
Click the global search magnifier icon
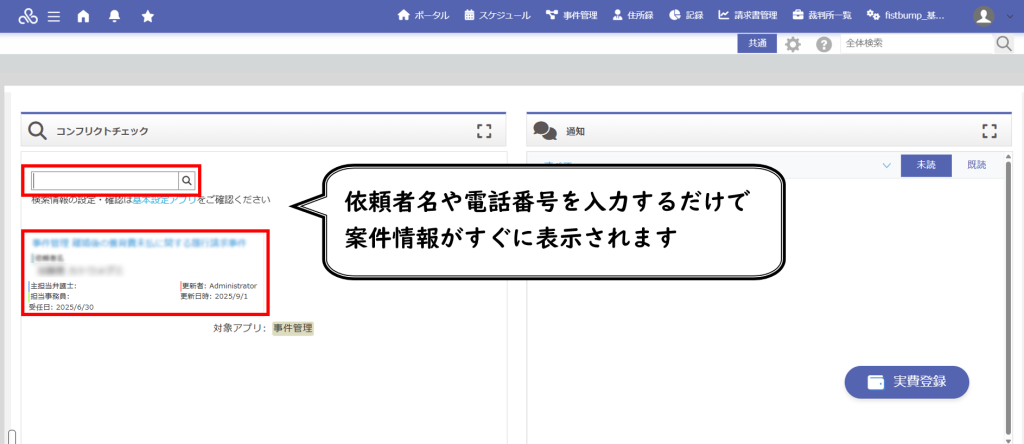[1003, 44]
